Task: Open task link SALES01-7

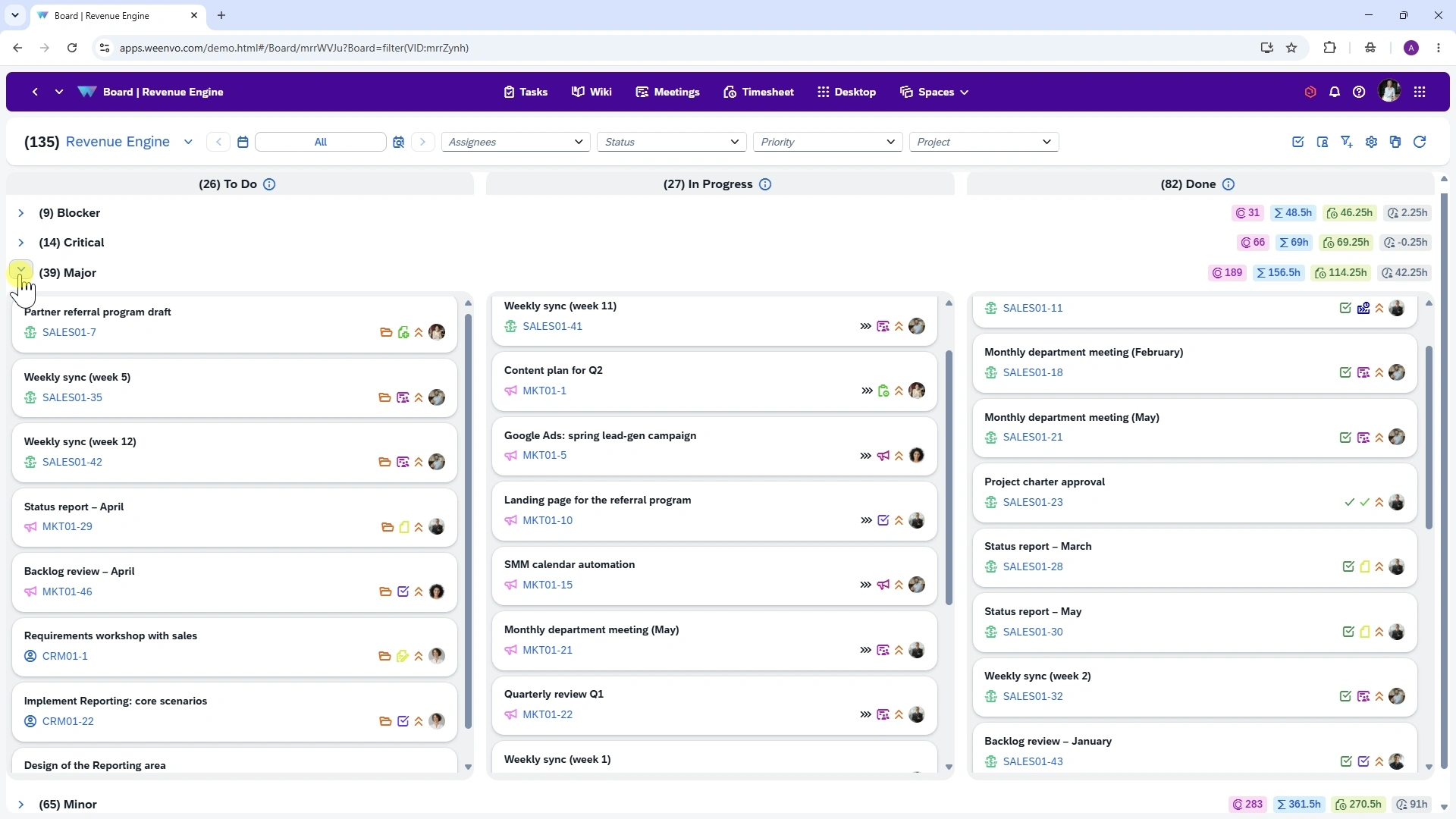Action: point(69,332)
